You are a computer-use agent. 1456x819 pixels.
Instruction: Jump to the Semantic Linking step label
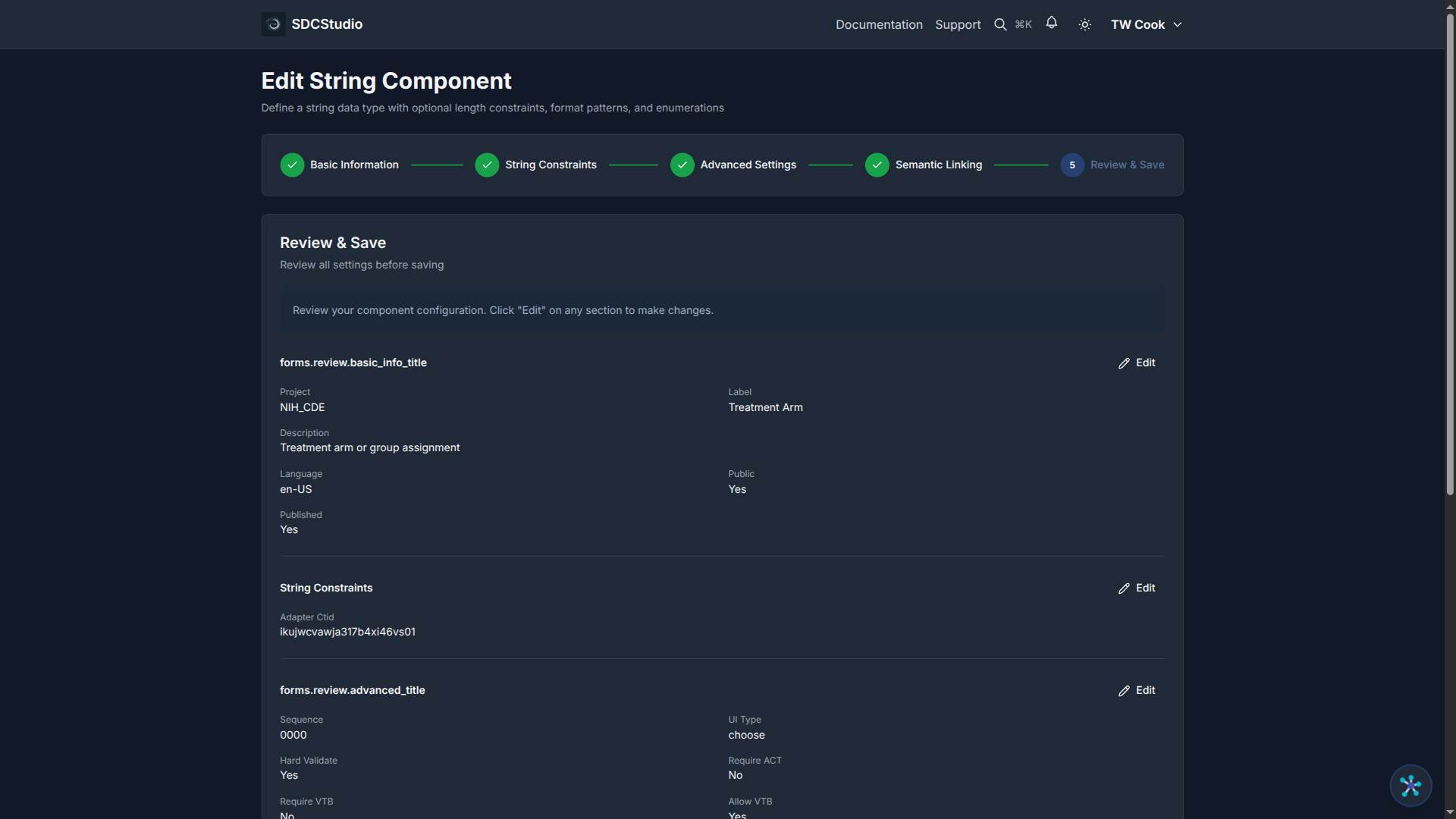click(x=938, y=165)
